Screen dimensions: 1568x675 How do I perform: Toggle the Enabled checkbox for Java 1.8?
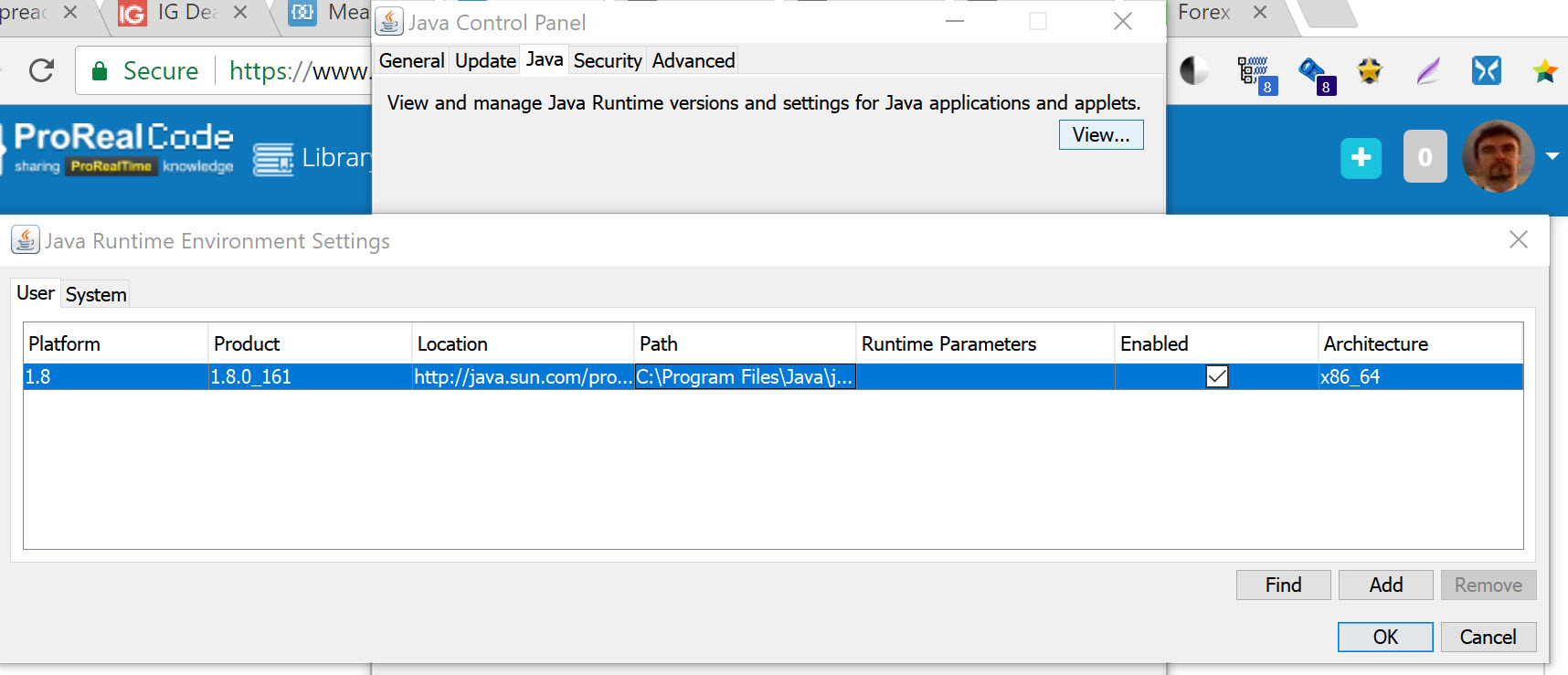tap(1217, 376)
